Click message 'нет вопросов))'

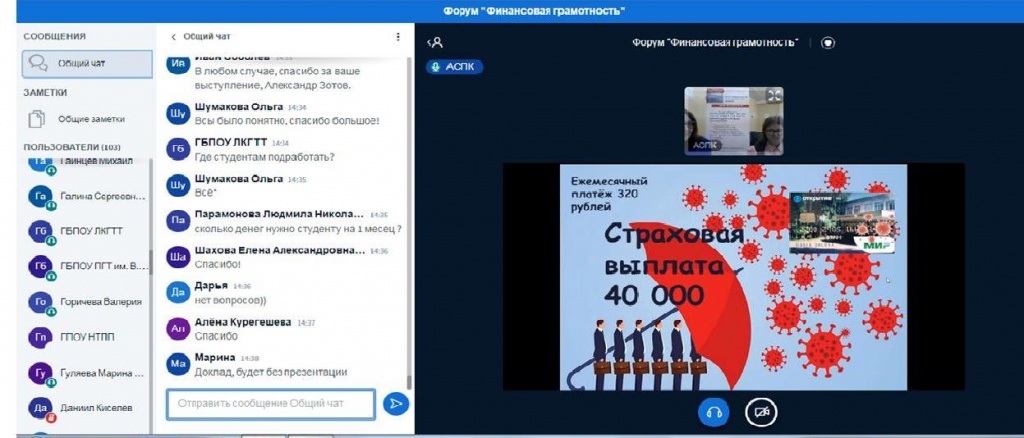click(231, 300)
